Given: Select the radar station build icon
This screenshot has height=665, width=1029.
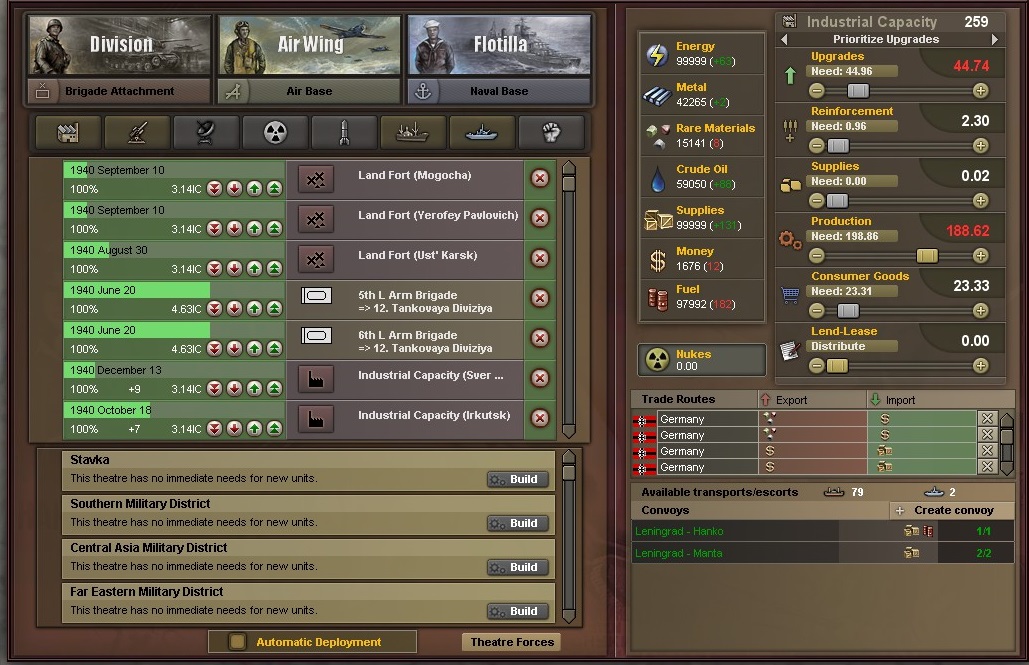Looking at the screenshot, I should 206,133.
